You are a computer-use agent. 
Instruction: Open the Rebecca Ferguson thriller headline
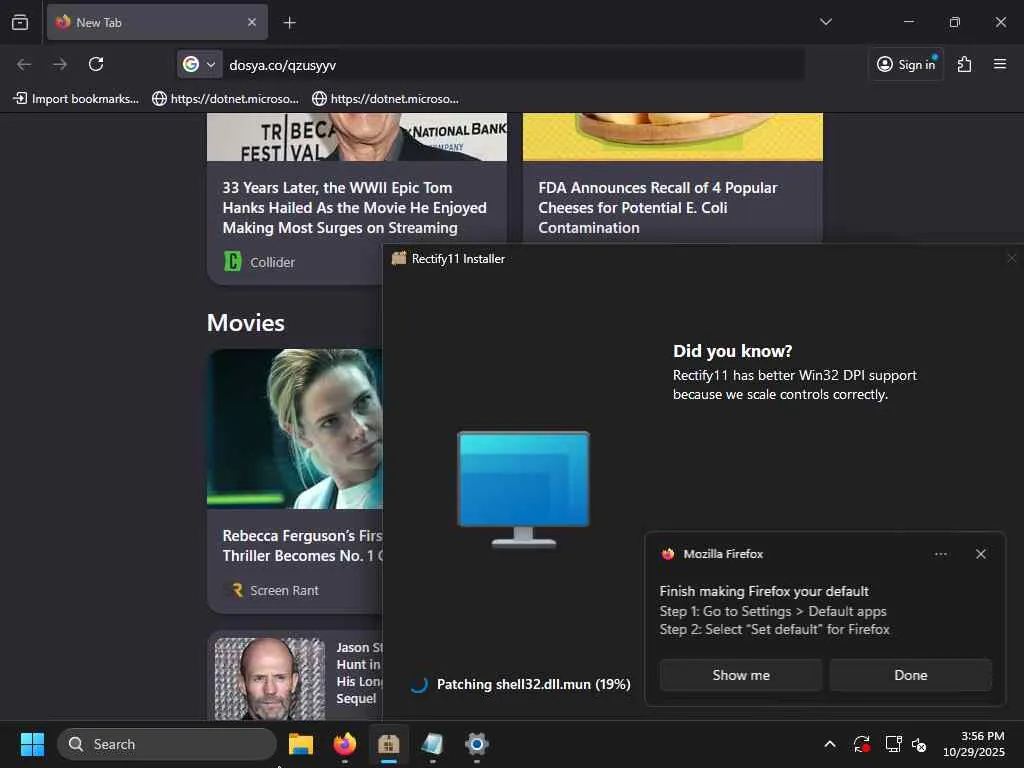302,545
